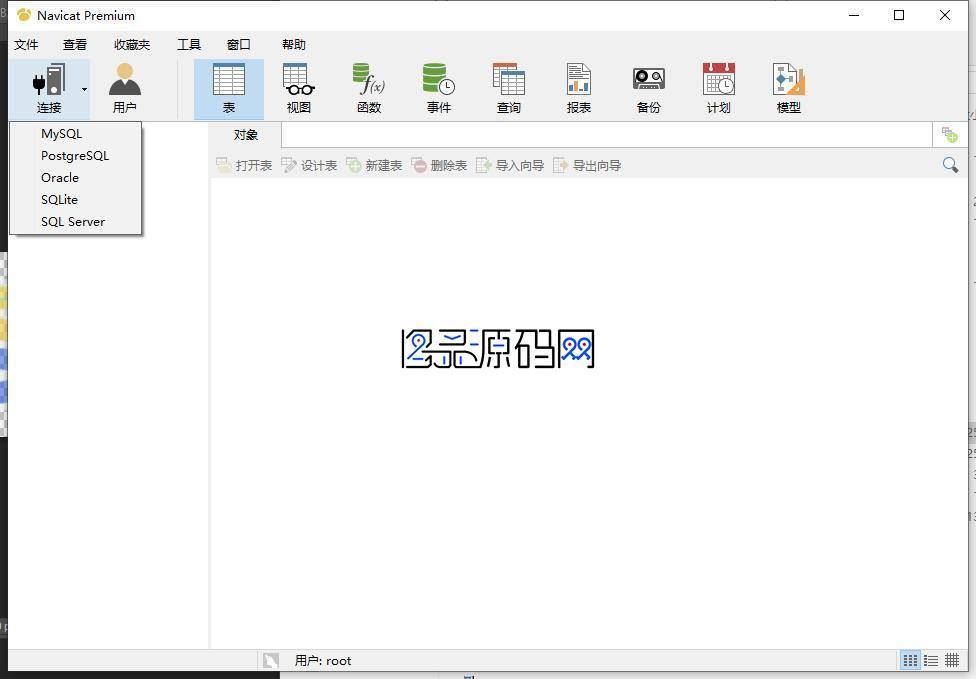Select the 对象 objects tab
Image resolution: width=976 pixels, height=679 pixels.
tap(246, 135)
